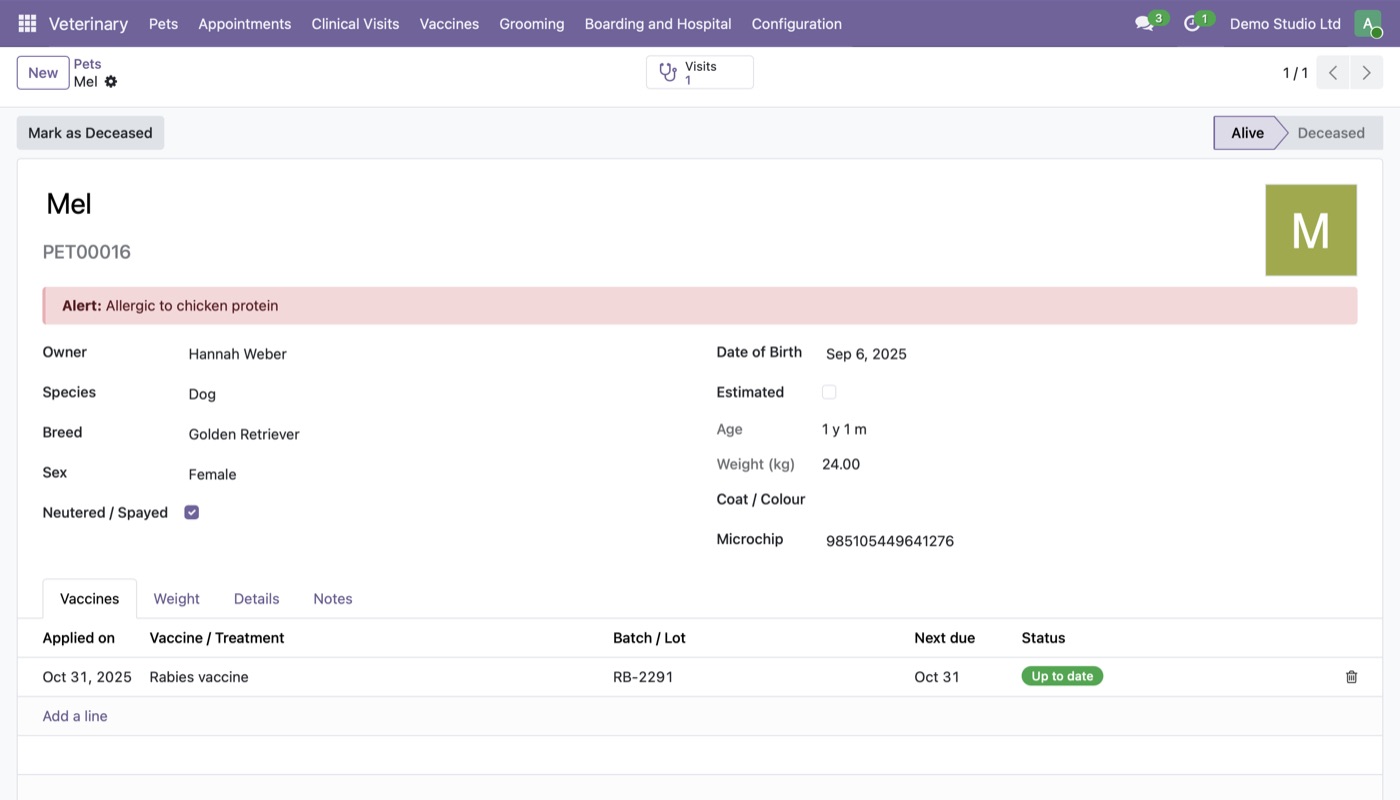This screenshot has height=800, width=1400.
Task: Open the Clinical Visits menu
Action: [x=355, y=23]
